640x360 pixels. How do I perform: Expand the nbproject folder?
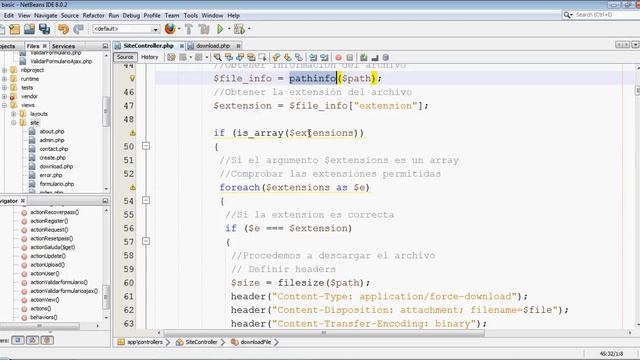click(4, 70)
